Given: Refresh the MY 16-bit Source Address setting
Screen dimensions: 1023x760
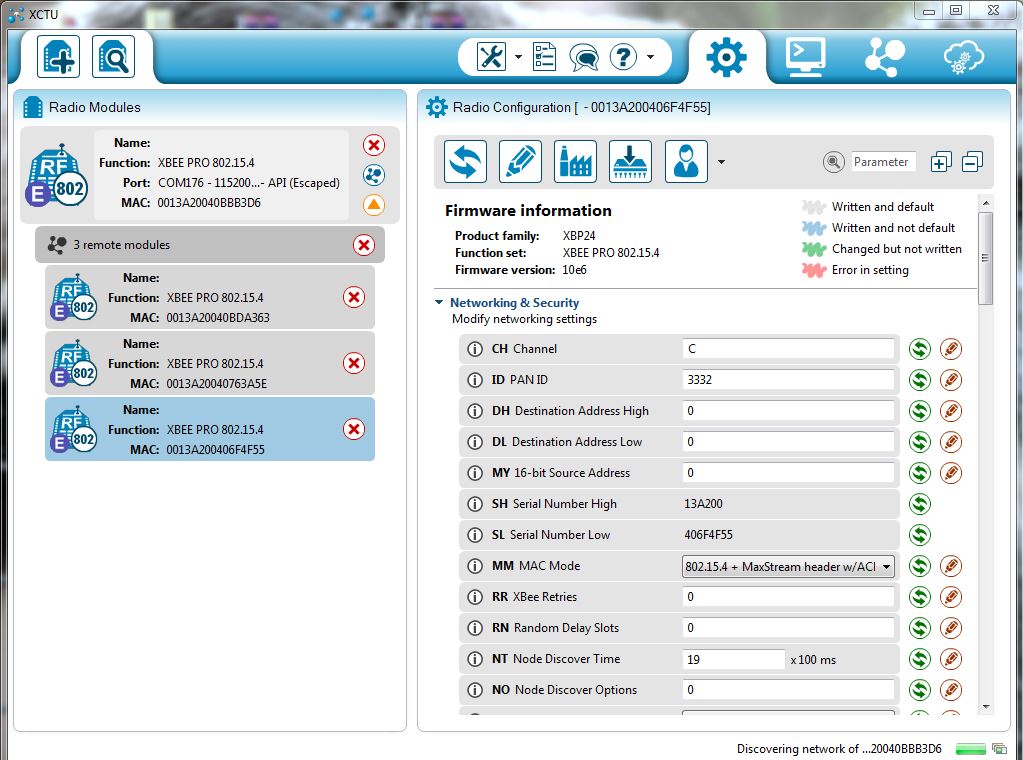Looking at the screenshot, I should coord(919,473).
